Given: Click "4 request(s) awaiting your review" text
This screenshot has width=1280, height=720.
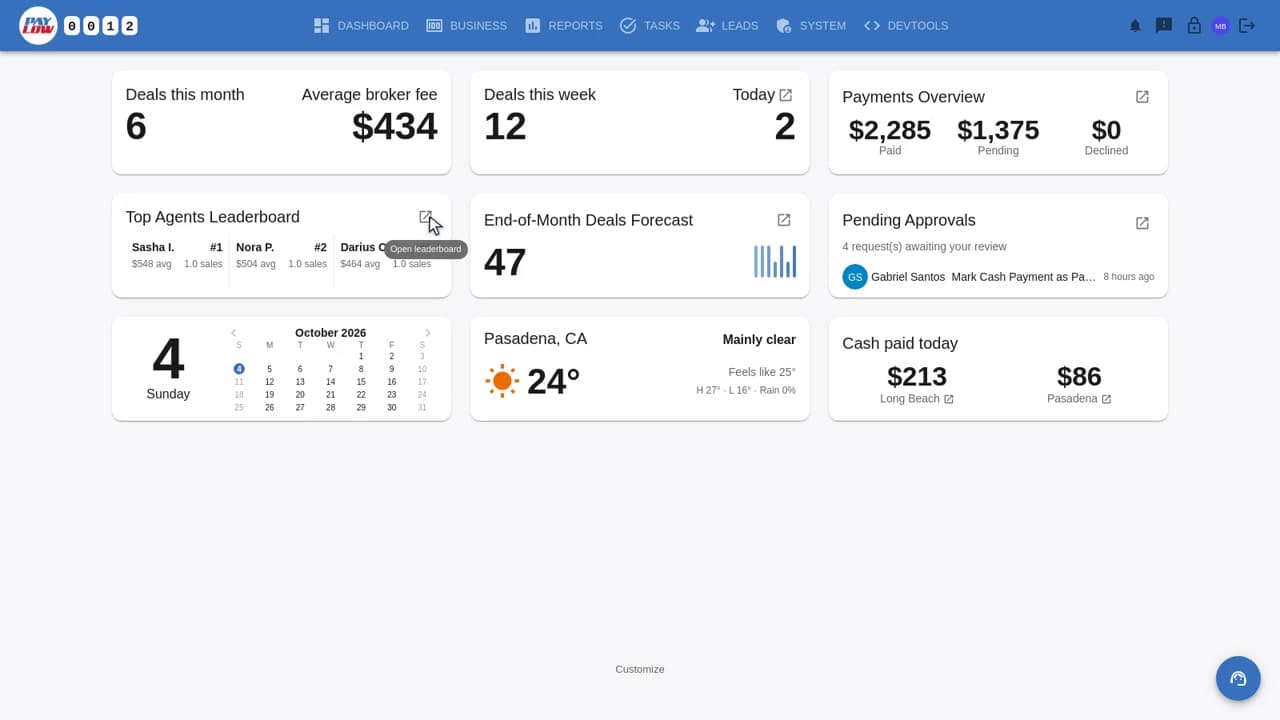Looking at the screenshot, I should tap(925, 247).
